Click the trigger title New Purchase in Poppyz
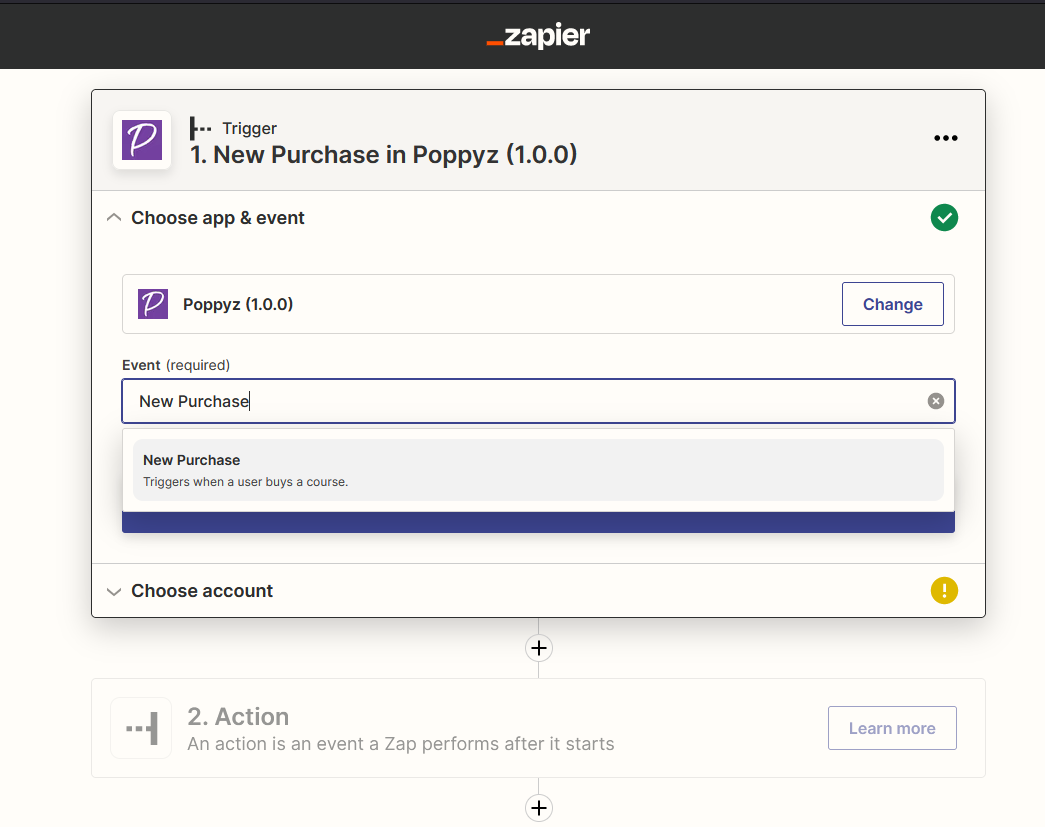 pos(384,155)
